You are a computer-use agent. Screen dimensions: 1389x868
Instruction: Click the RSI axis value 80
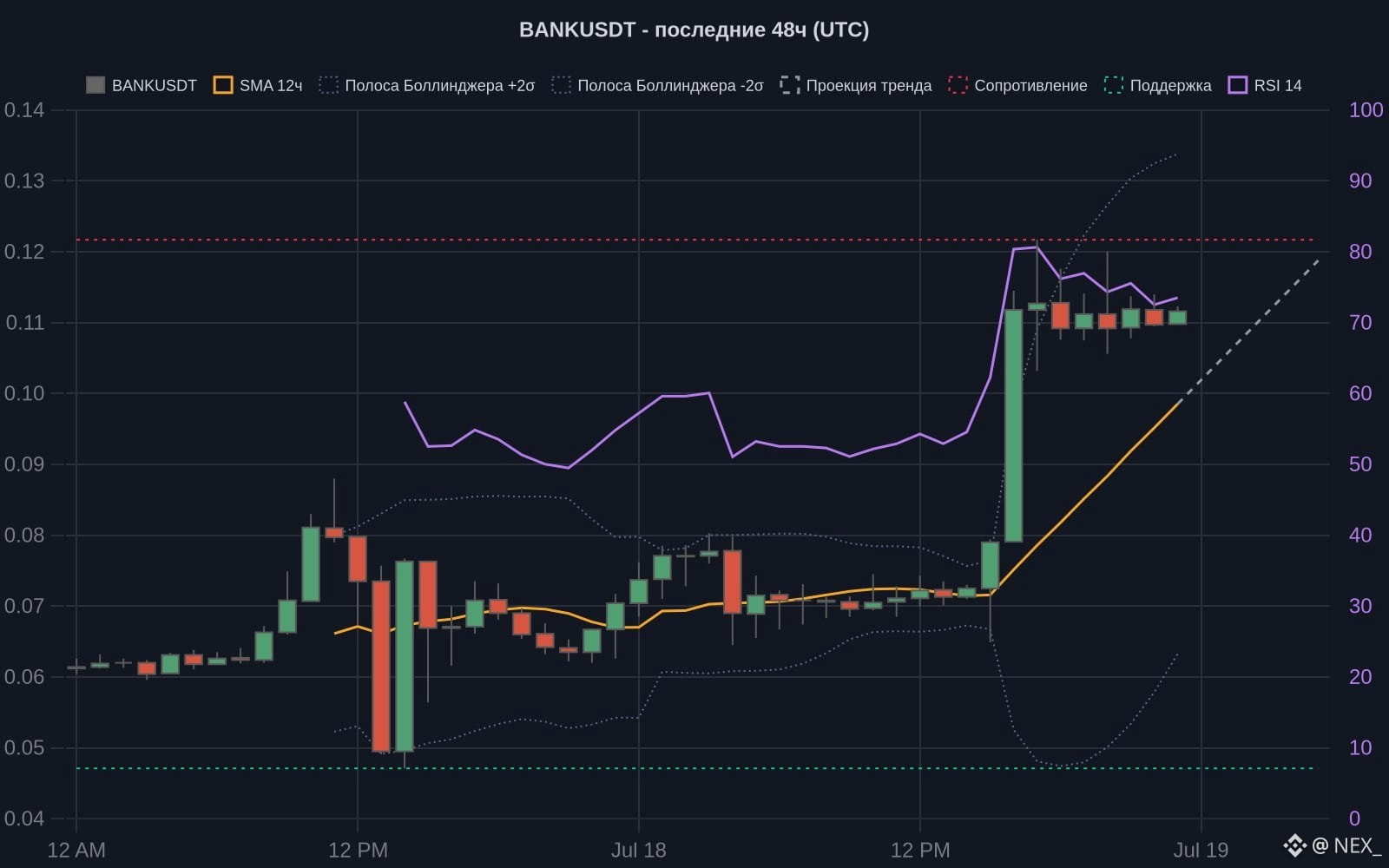(x=1360, y=252)
